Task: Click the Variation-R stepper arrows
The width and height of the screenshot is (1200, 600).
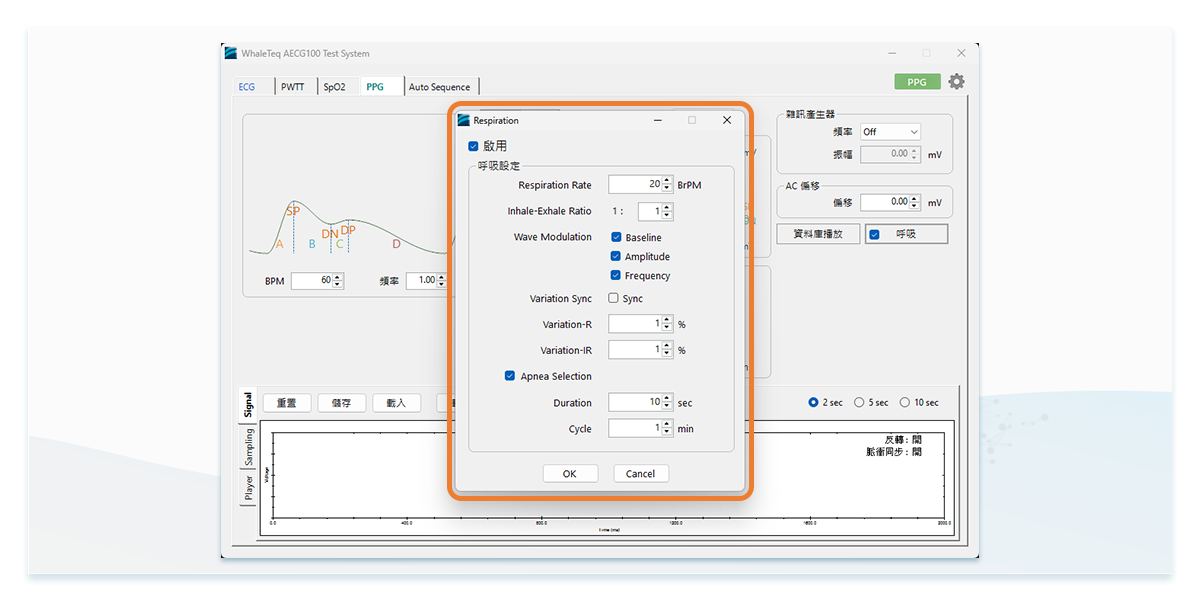Action: click(x=667, y=324)
